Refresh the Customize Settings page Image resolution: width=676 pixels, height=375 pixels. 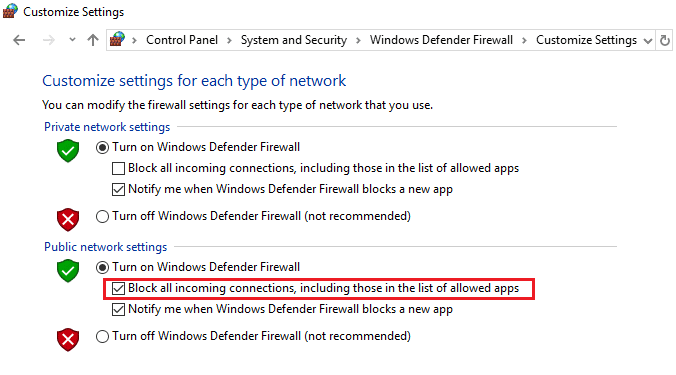tap(665, 41)
